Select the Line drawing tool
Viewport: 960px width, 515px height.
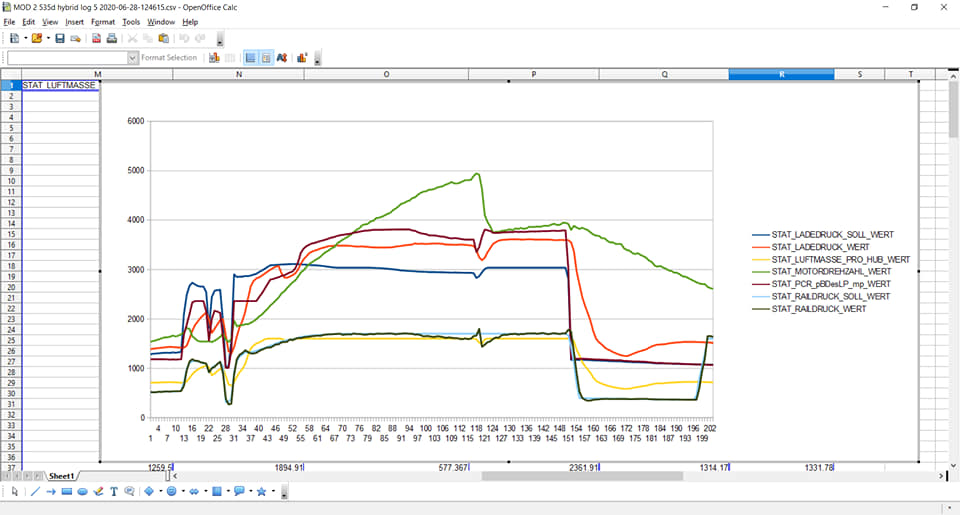pos(35,491)
